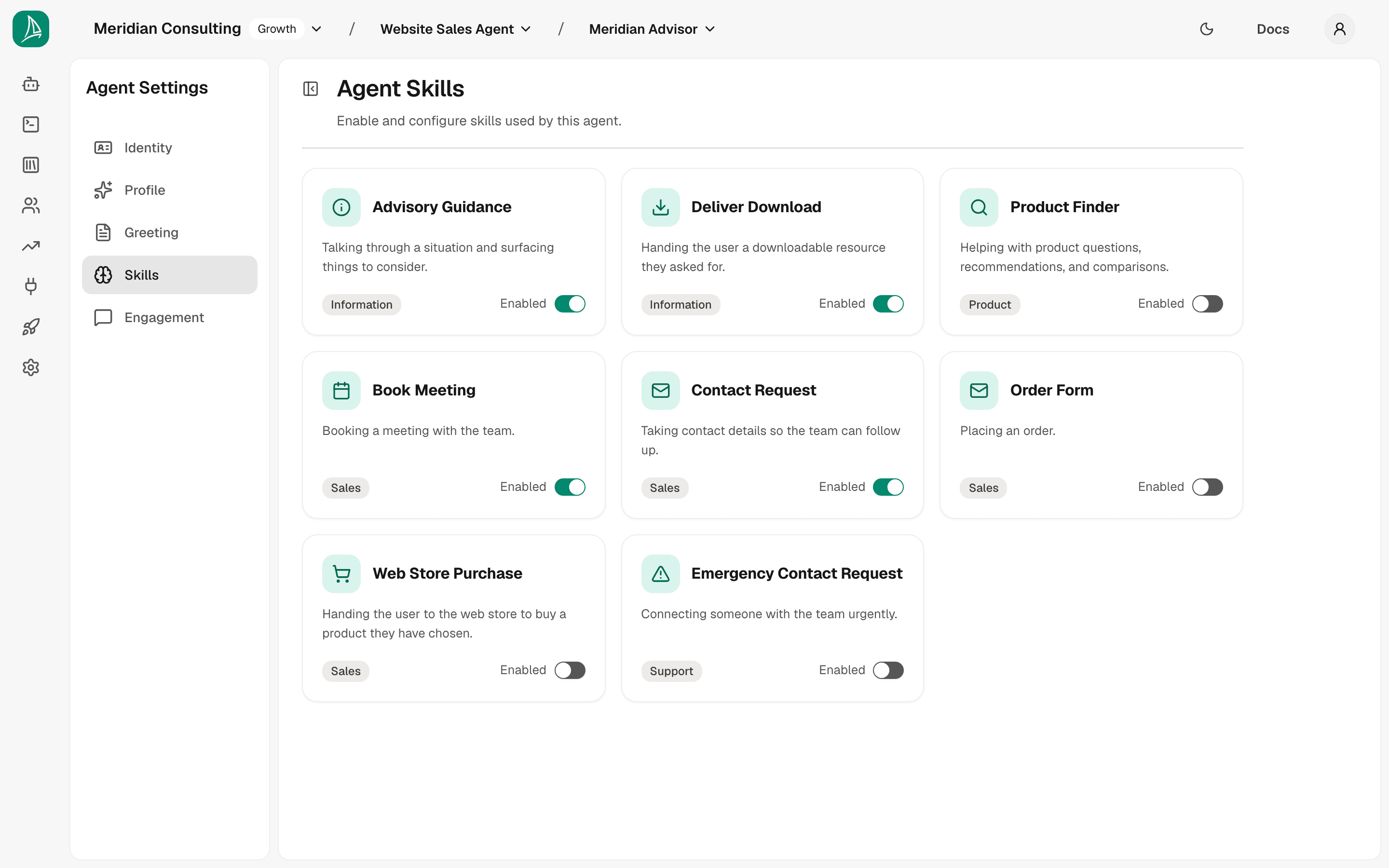This screenshot has width=1389, height=868.
Task: Click the Meridian sailboat logo icon
Action: [x=31, y=29]
